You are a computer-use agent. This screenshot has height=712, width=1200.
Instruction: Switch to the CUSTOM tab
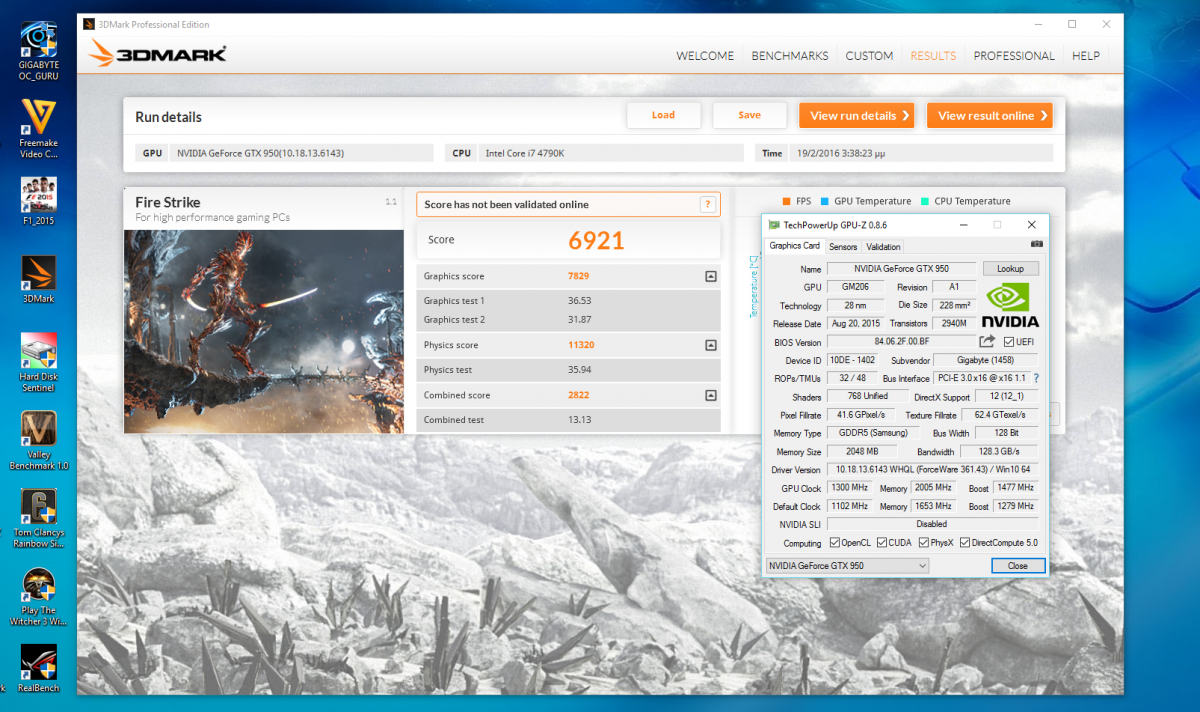pyautogui.click(x=869, y=56)
